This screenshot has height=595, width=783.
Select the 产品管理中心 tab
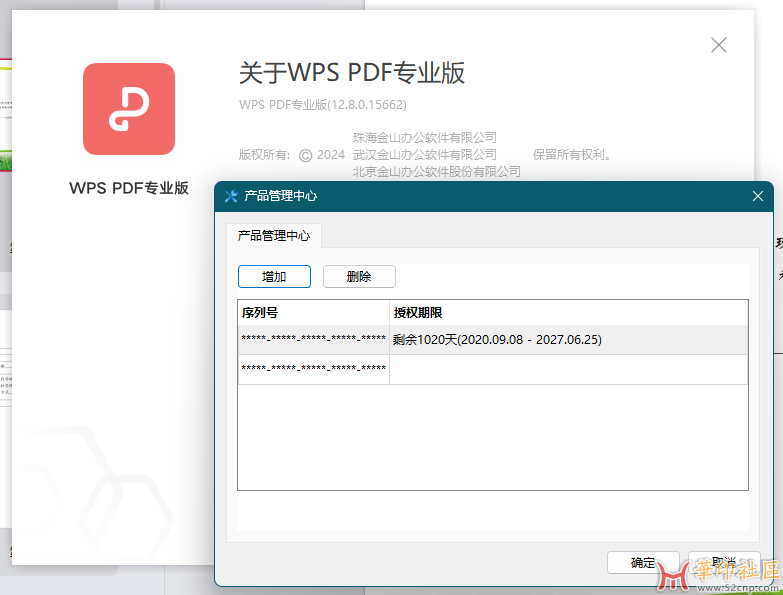(273, 236)
